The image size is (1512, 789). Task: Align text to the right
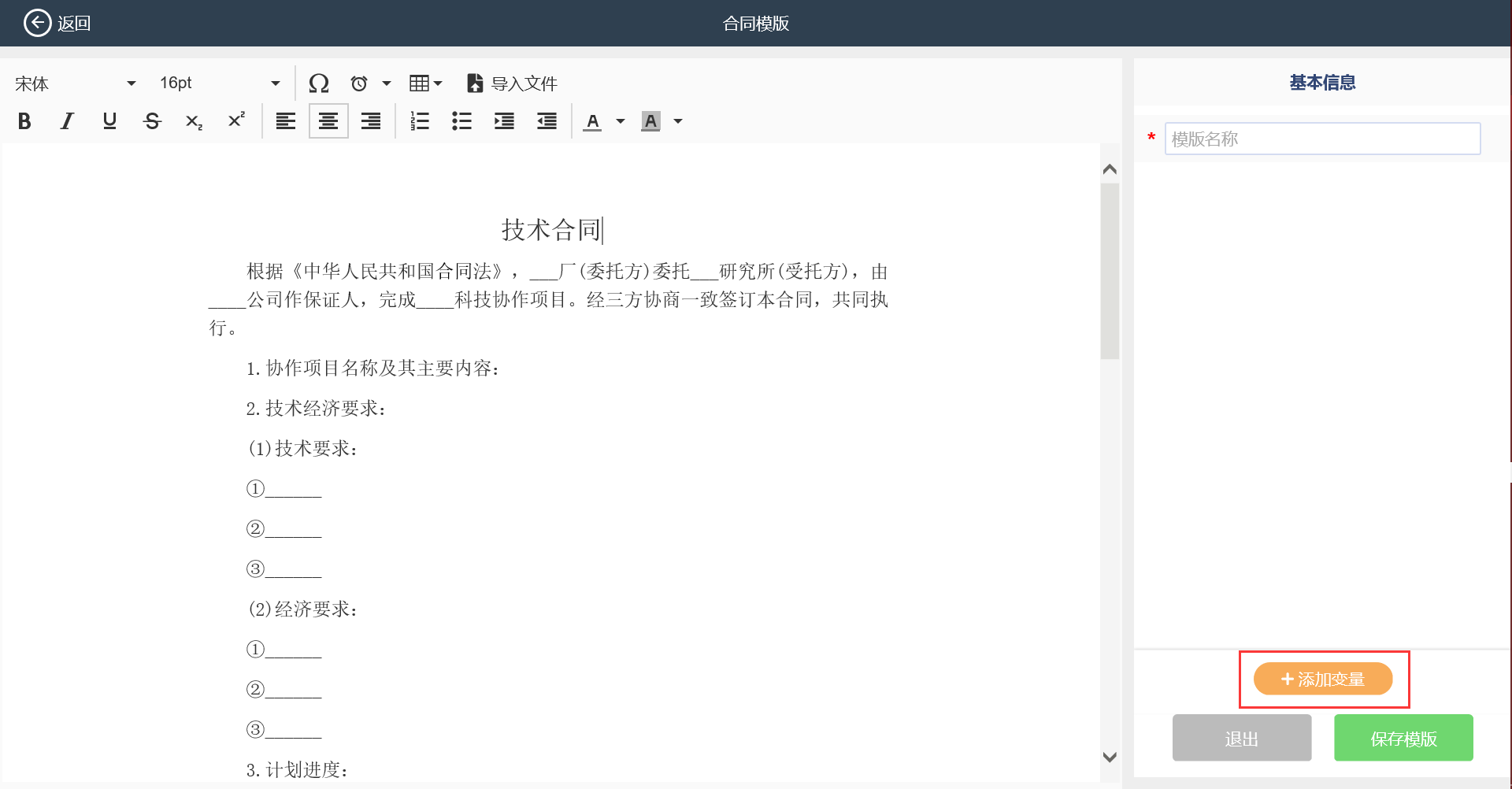[x=370, y=121]
